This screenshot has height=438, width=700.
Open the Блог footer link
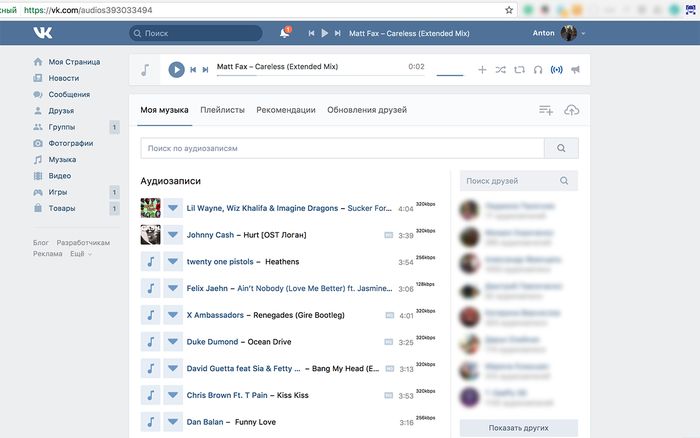coord(41,242)
